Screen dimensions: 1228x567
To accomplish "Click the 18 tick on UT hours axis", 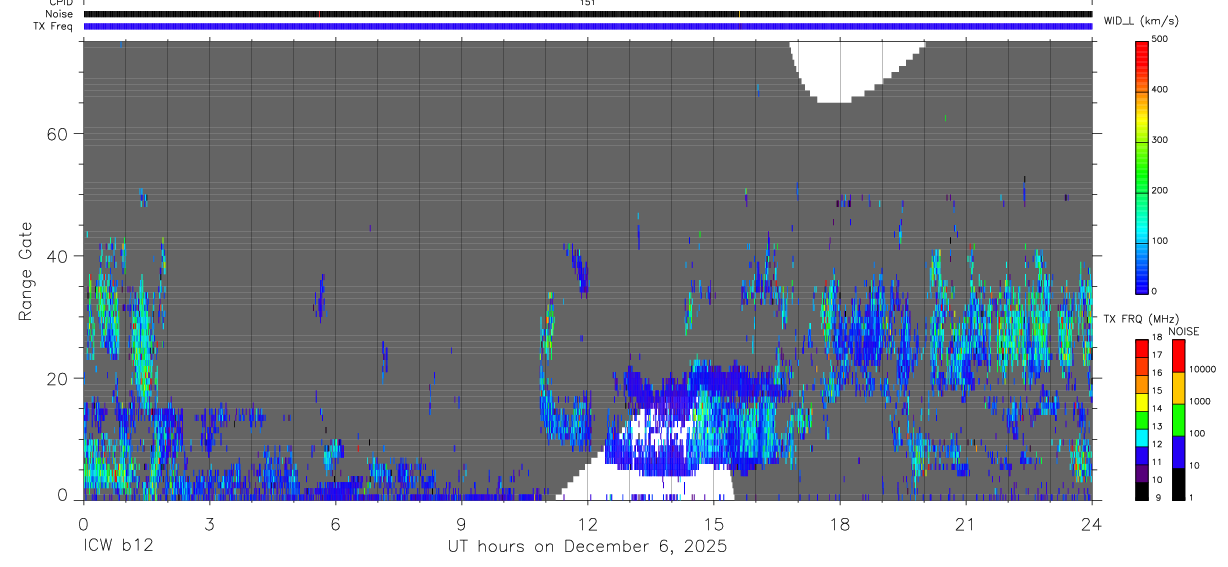I will coord(840,523).
